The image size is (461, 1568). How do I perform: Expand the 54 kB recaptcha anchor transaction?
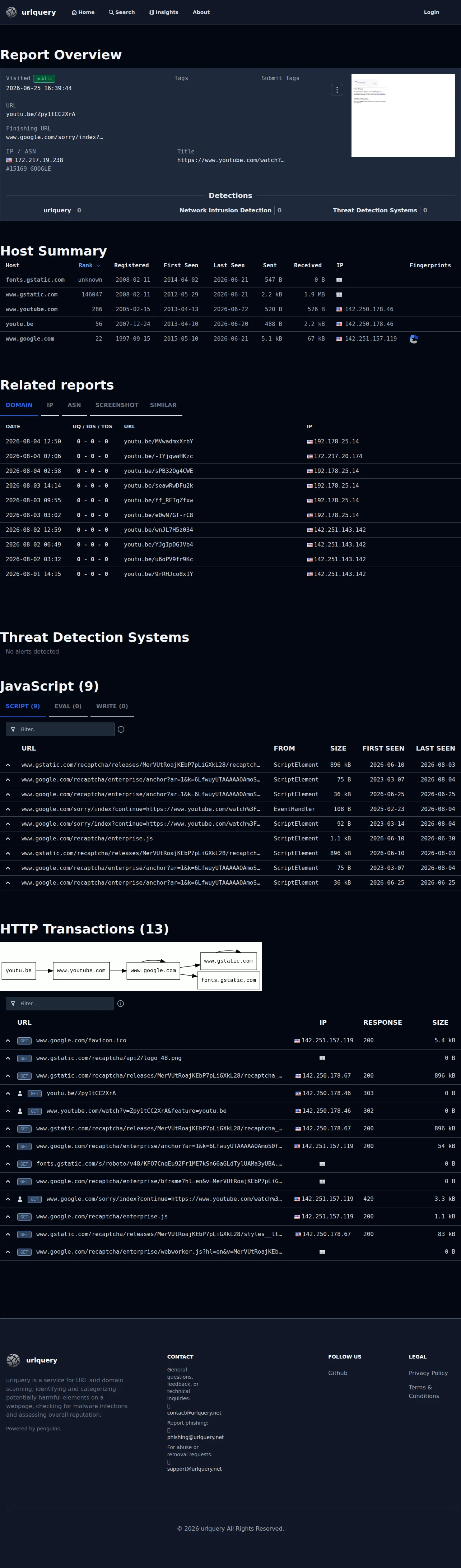8,1146
